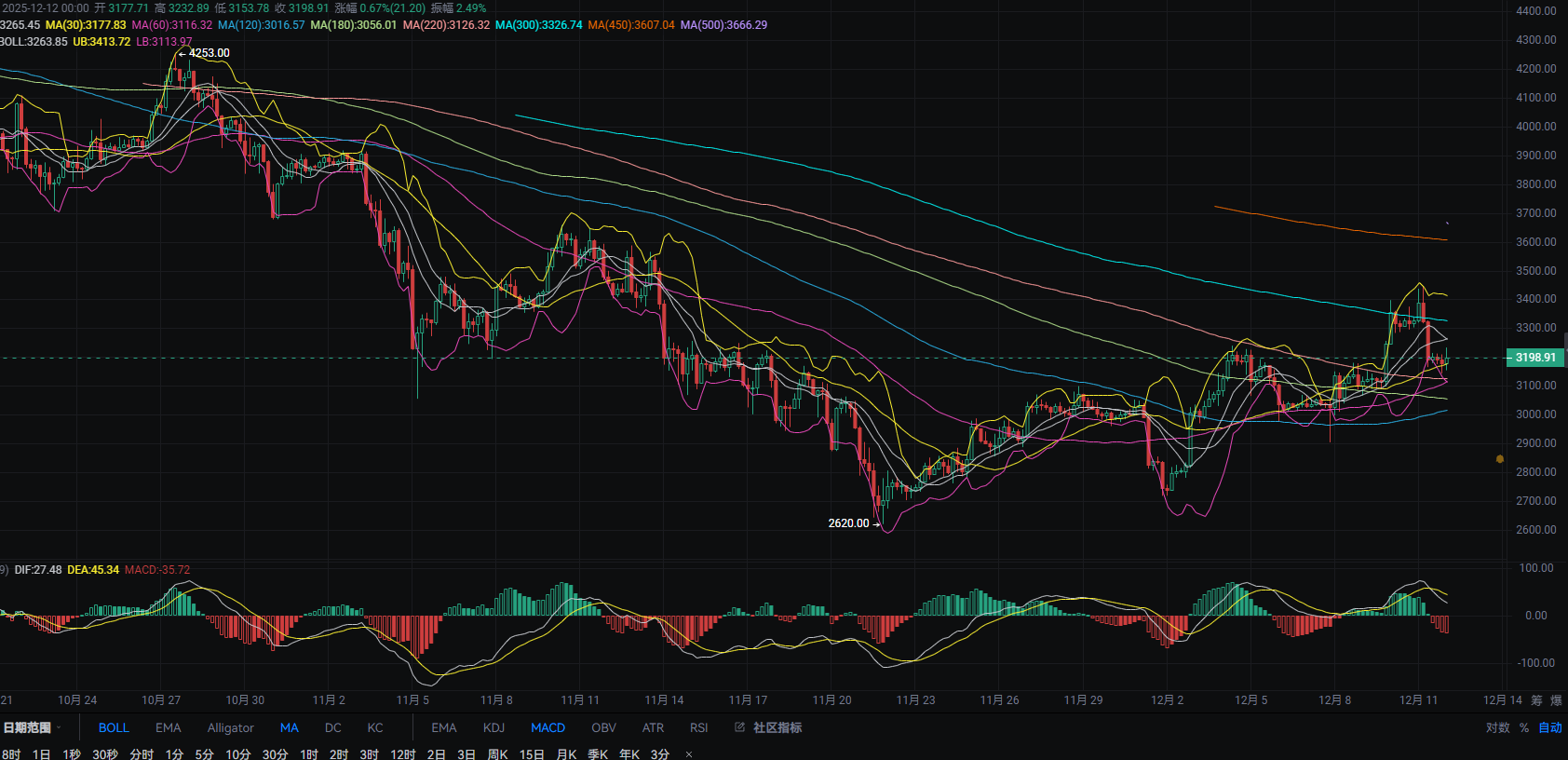Click the 12月 11 date on time axis
Viewport: 1568px width, 760px height.
tap(1418, 700)
